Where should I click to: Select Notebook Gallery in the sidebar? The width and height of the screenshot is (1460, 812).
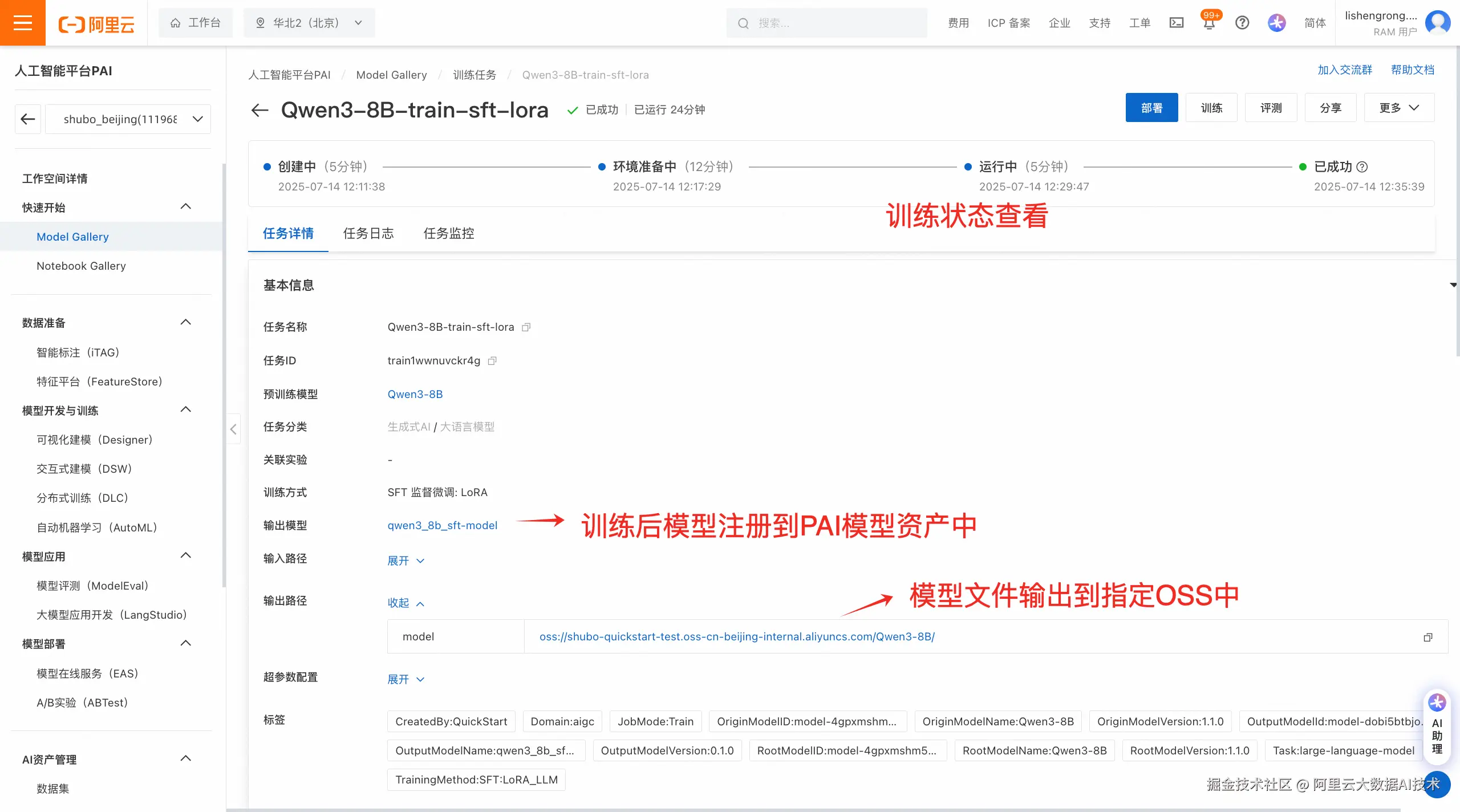[x=81, y=266]
